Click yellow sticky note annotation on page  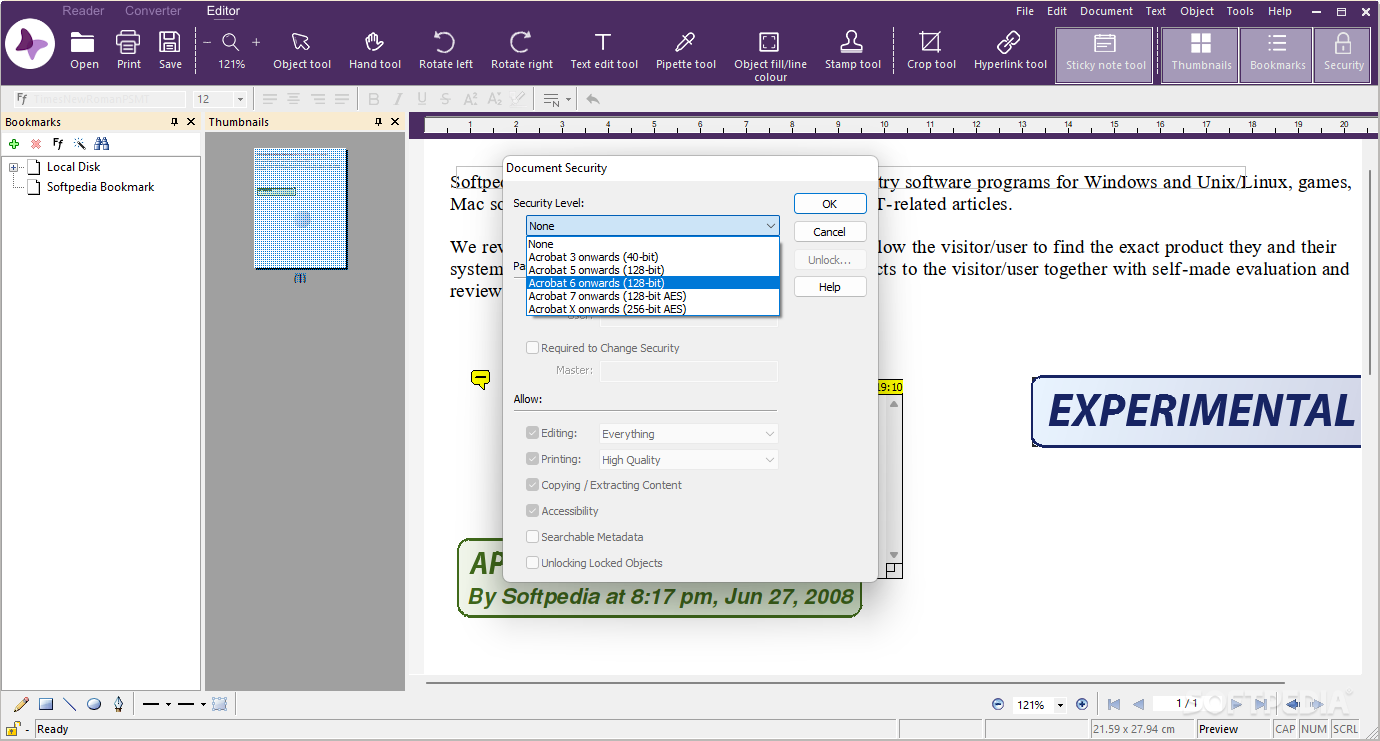pos(480,378)
